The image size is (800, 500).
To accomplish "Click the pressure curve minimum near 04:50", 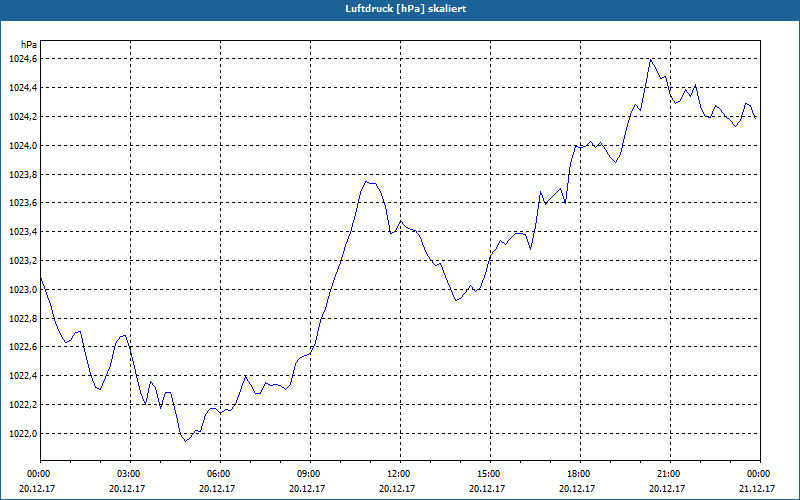I will (x=186, y=441).
